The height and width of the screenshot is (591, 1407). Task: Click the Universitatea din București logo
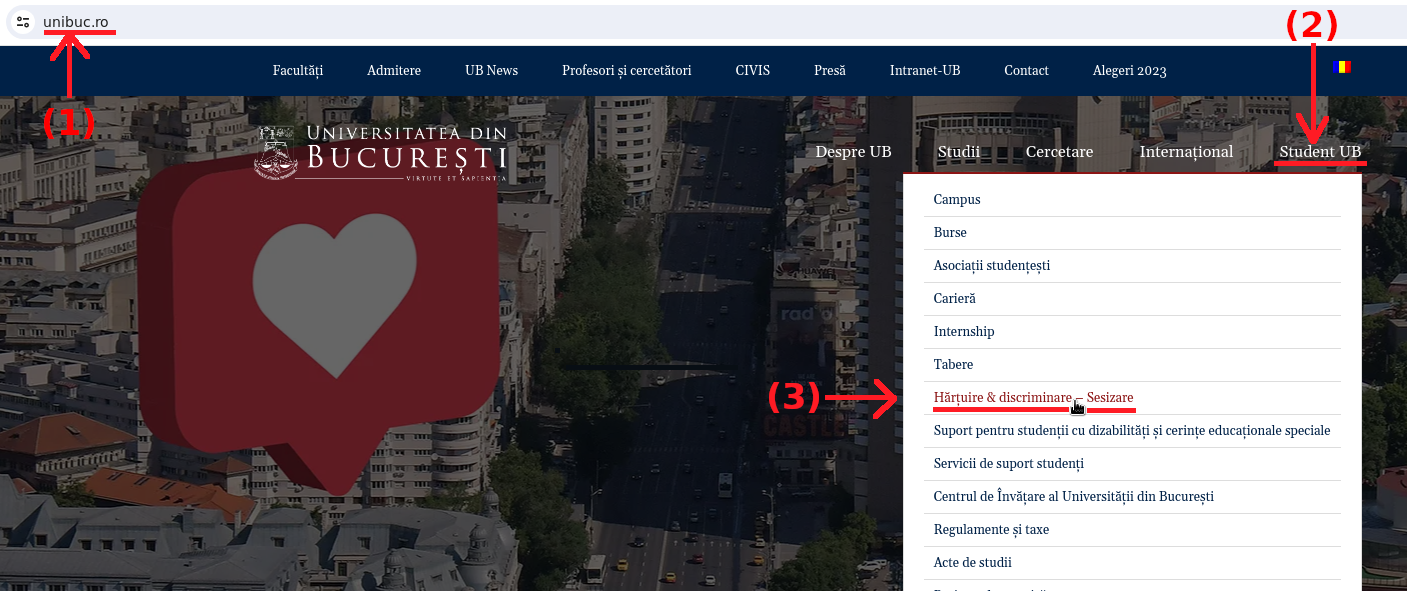(x=381, y=153)
